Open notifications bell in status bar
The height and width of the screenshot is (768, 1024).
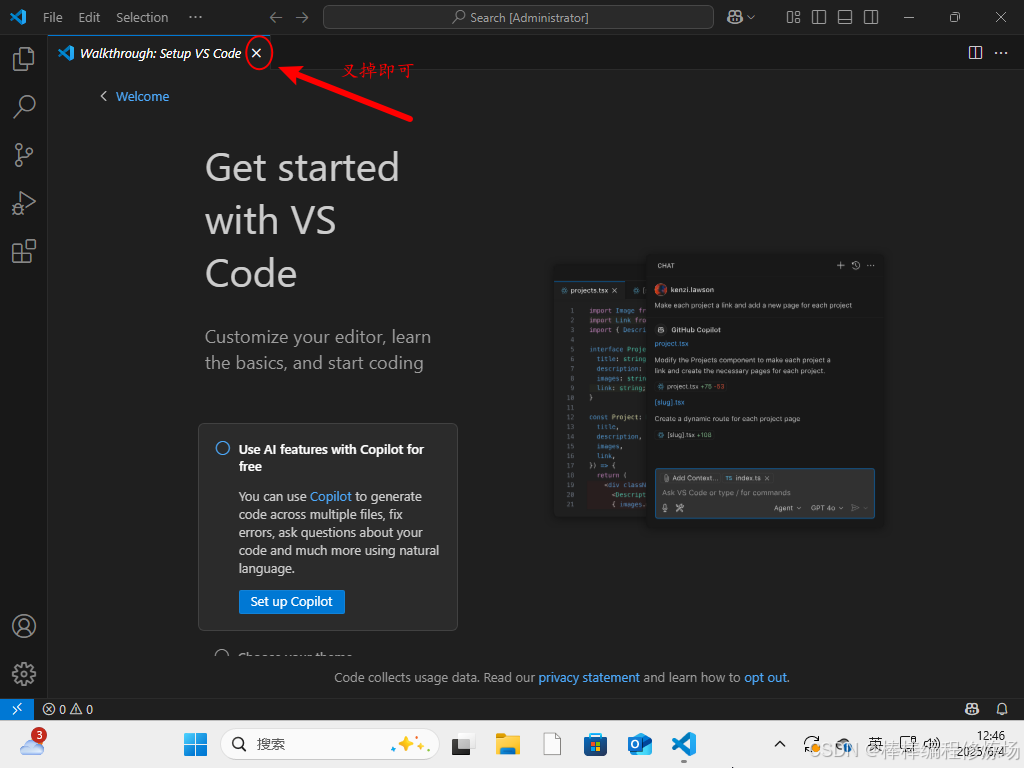[x=1001, y=709]
